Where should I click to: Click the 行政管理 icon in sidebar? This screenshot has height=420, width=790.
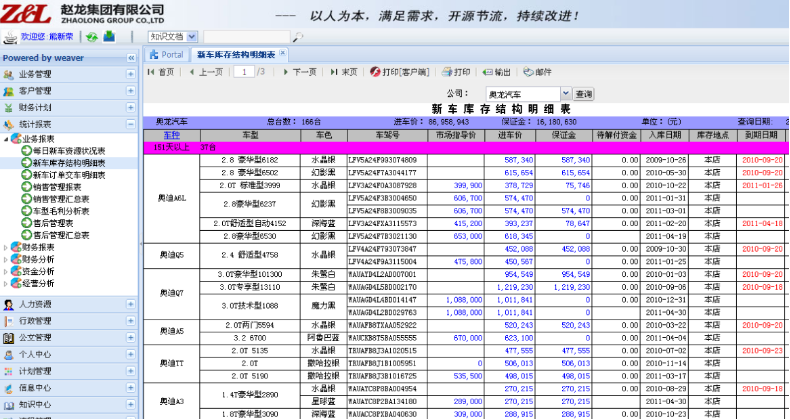[9, 321]
